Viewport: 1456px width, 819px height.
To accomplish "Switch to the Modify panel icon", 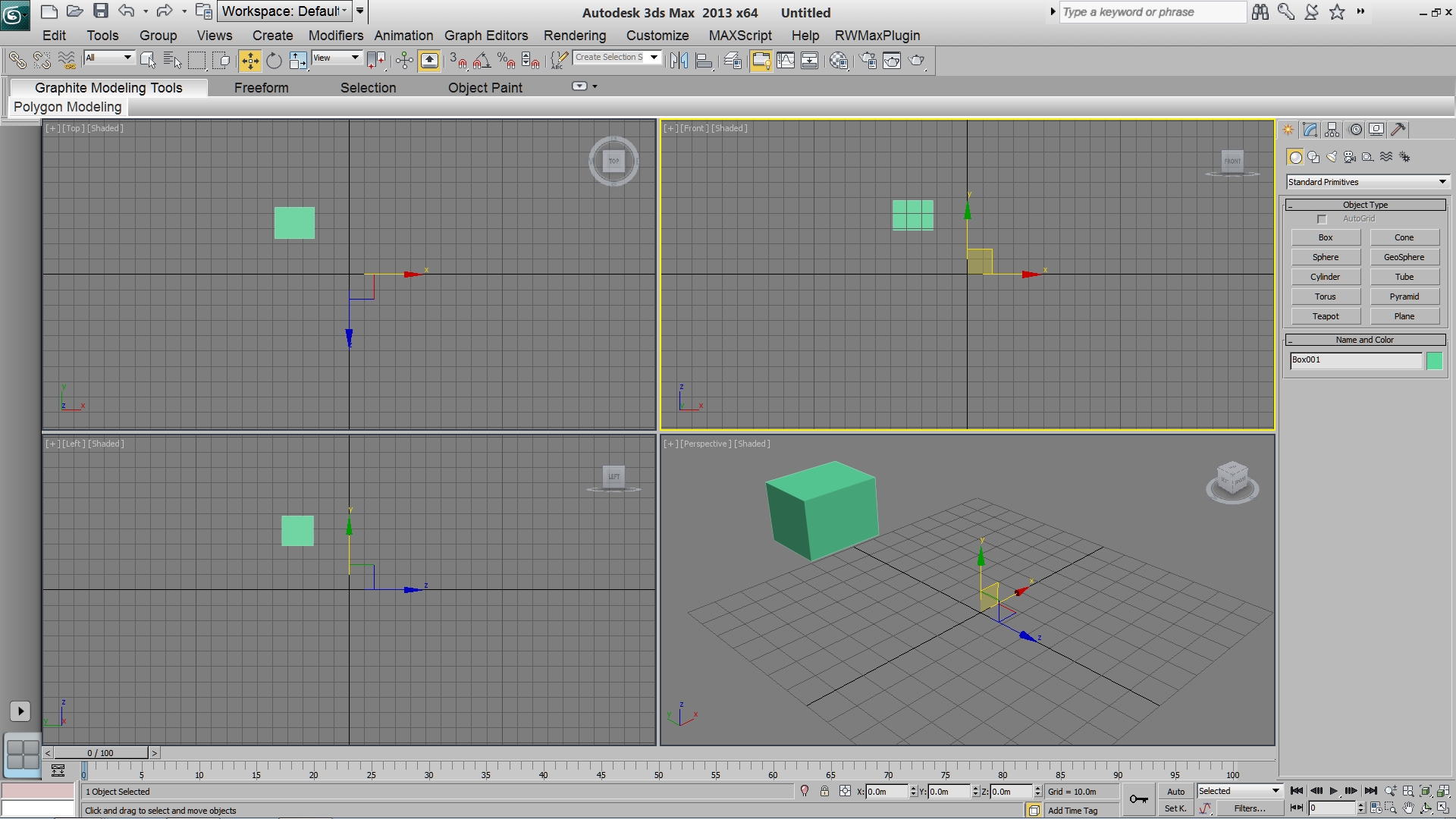I will click(1310, 130).
